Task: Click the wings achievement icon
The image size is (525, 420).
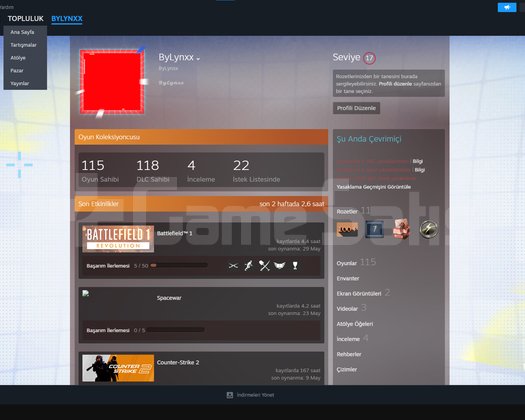Action: [280, 266]
